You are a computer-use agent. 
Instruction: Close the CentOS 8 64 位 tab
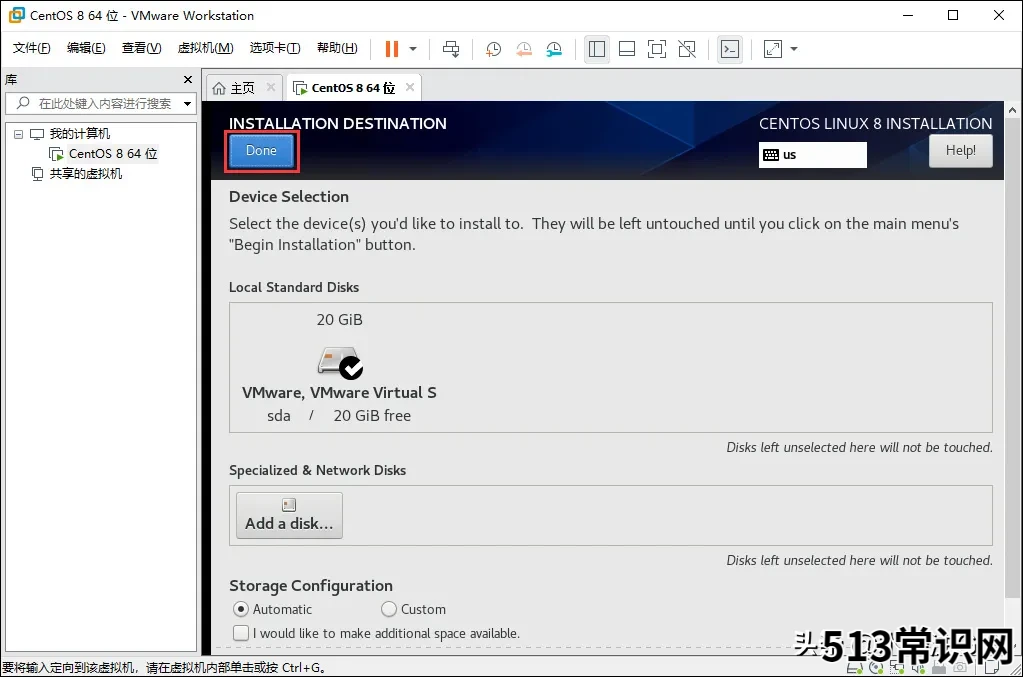point(410,87)
